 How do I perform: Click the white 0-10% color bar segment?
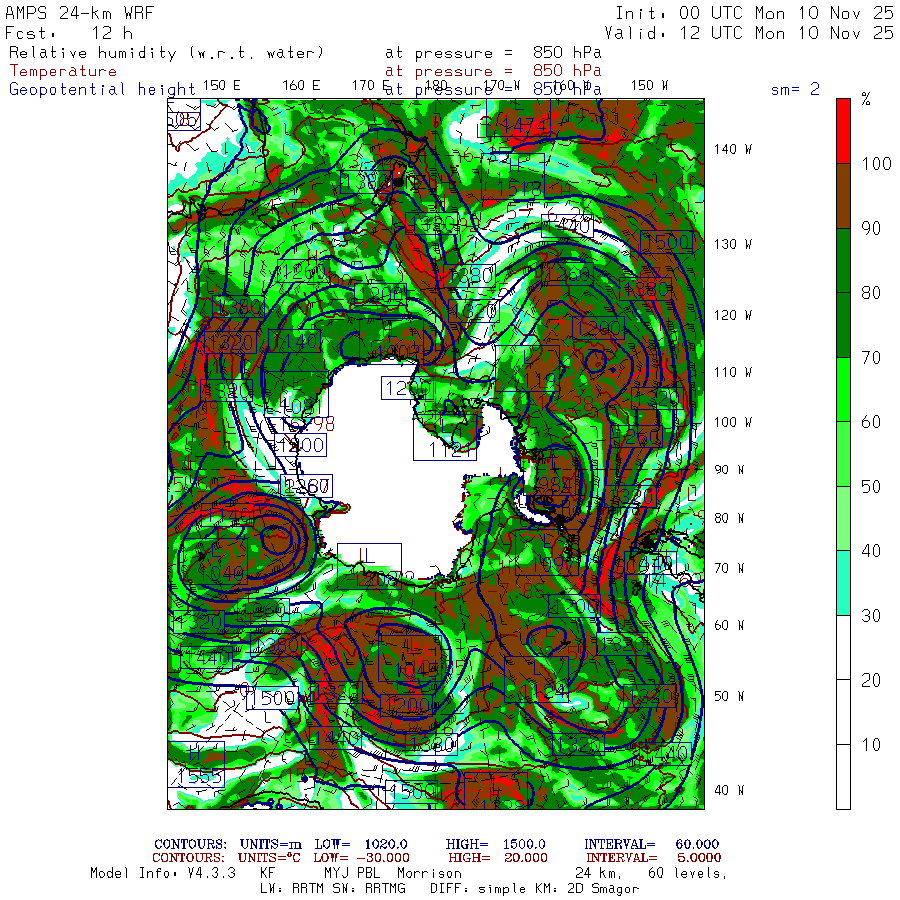843,776
